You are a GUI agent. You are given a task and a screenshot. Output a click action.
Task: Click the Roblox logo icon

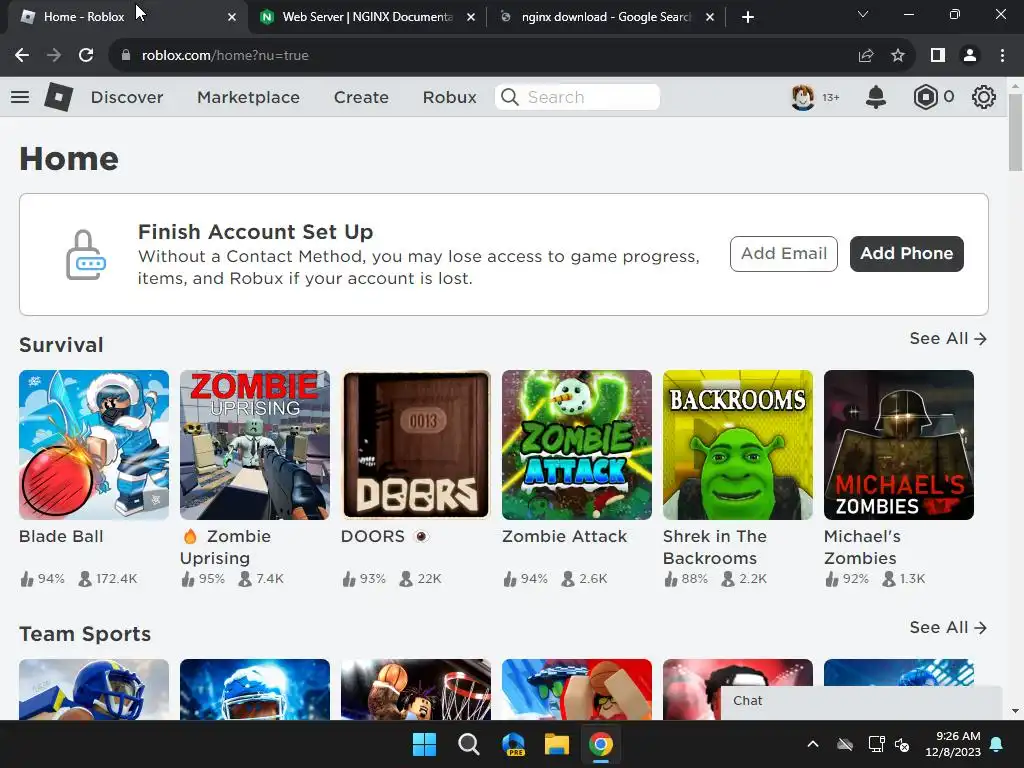(58, 97)
